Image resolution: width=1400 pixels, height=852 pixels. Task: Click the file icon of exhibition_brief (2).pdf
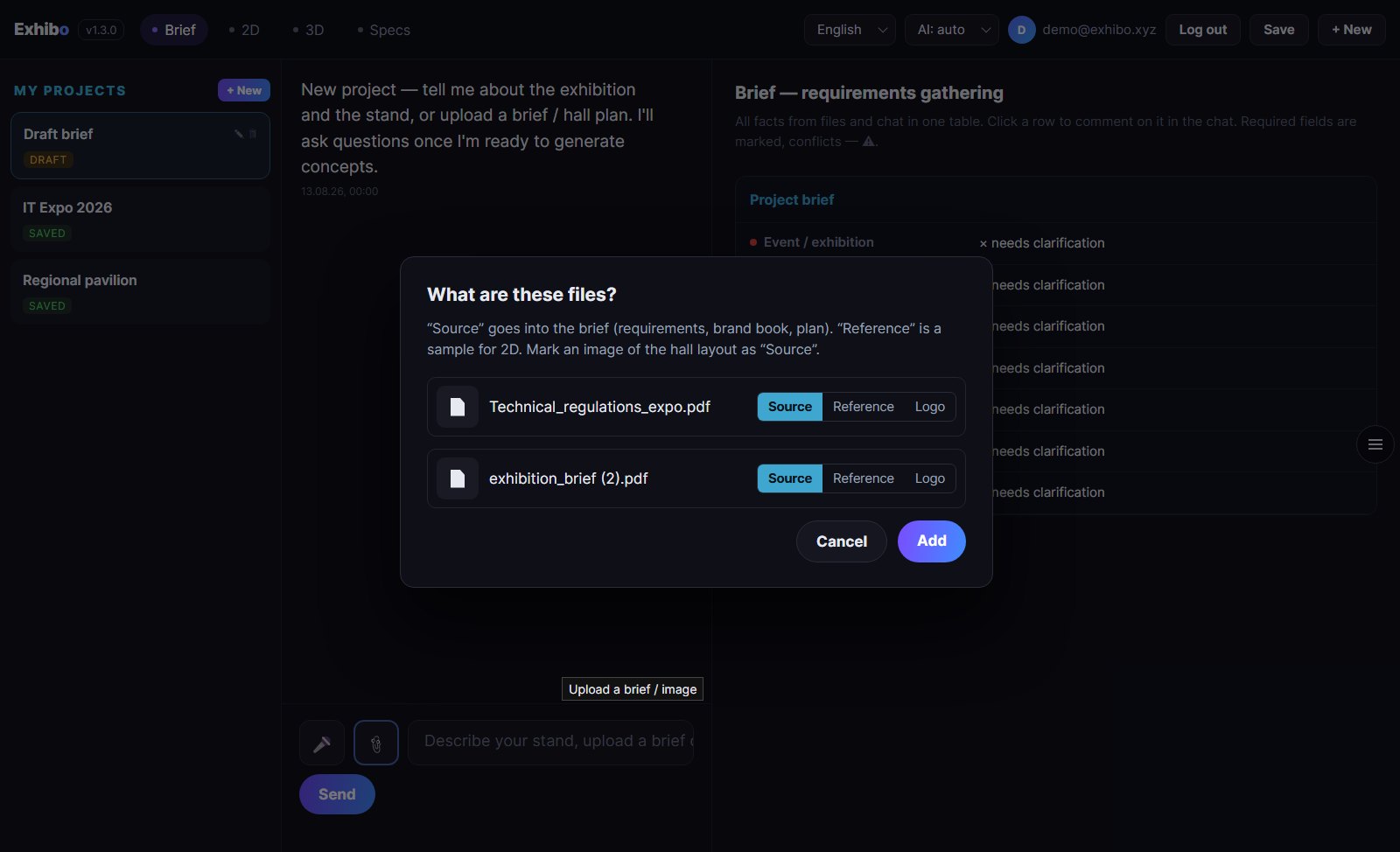click(x=458, y=478)
